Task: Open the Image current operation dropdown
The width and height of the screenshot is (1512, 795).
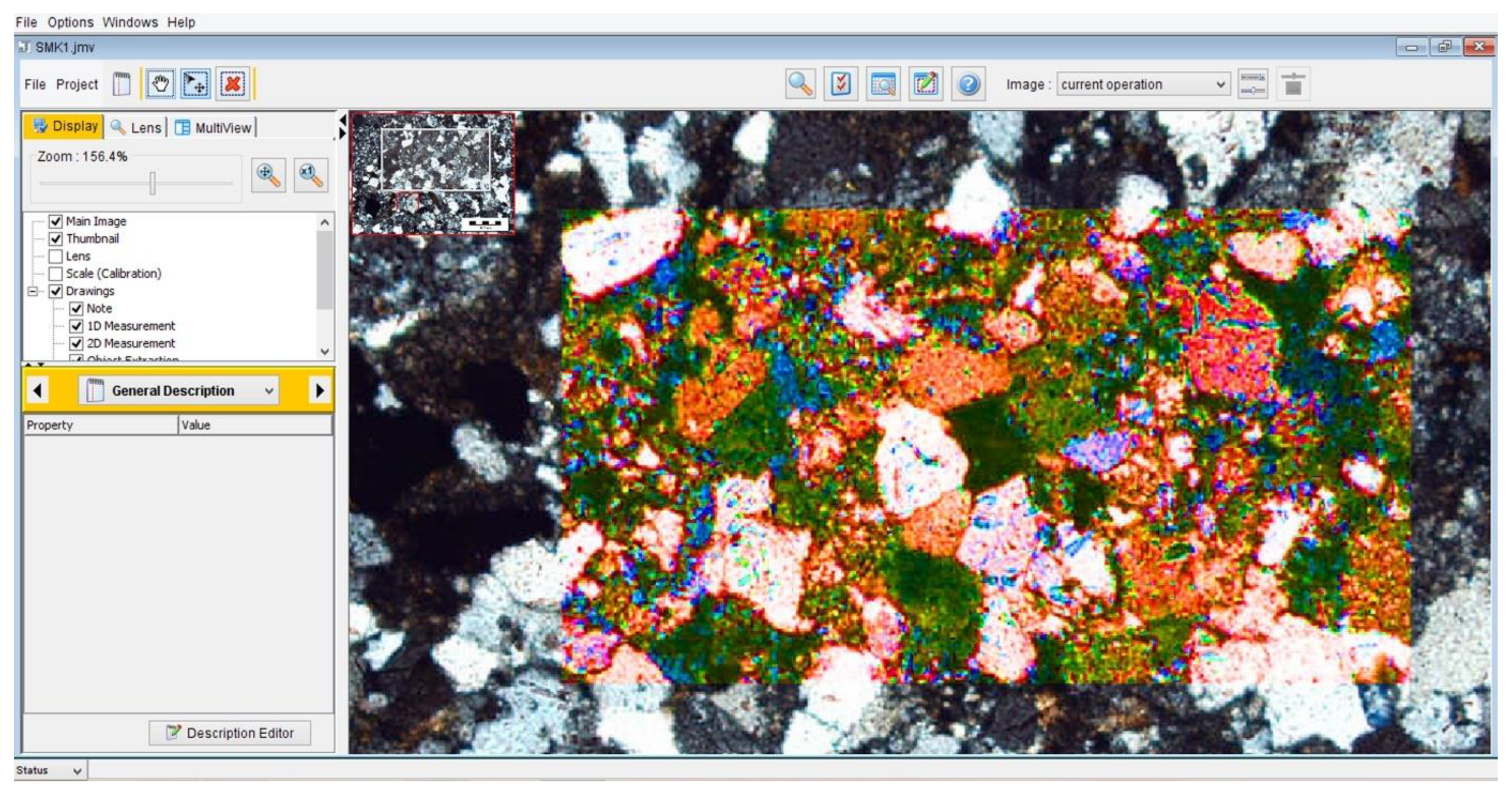Action: click(x=1143, y=84)
